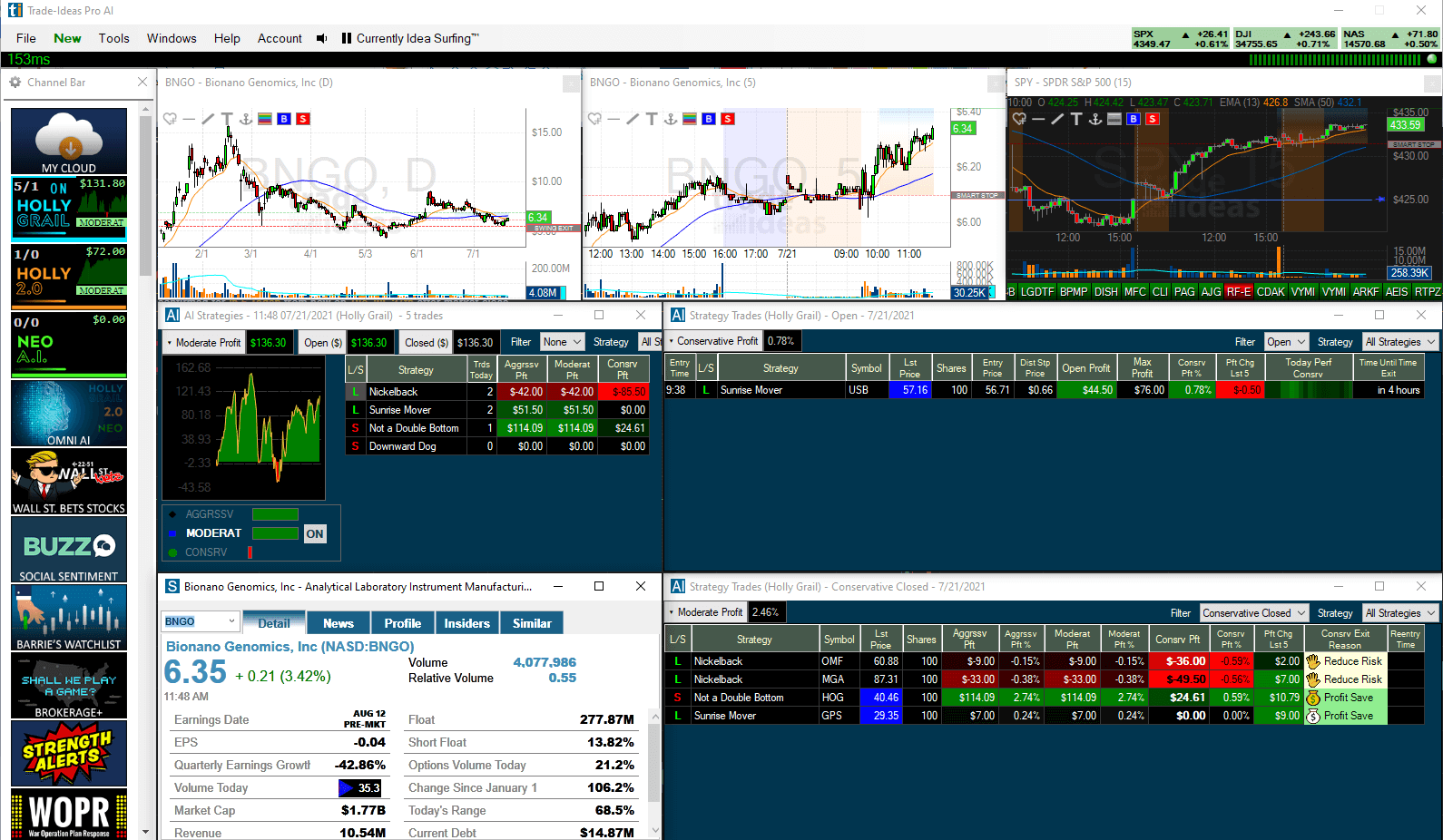The image size is (1443, 840).
Task: Select AGGRSSV risk mode
Action: tap(210, 514)
